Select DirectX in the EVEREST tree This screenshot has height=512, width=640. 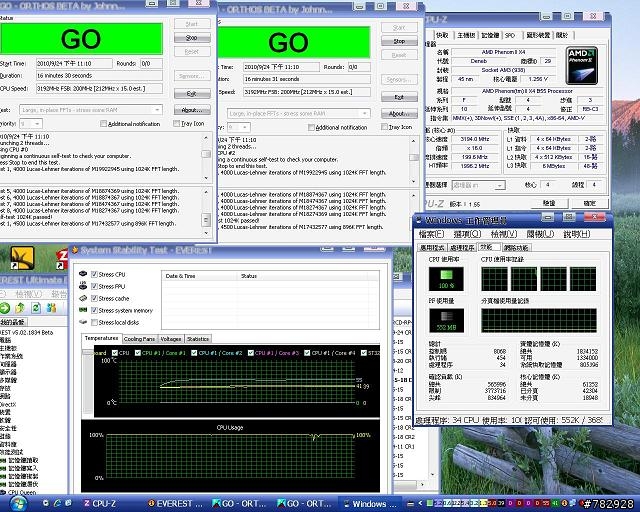pos(8,404)
